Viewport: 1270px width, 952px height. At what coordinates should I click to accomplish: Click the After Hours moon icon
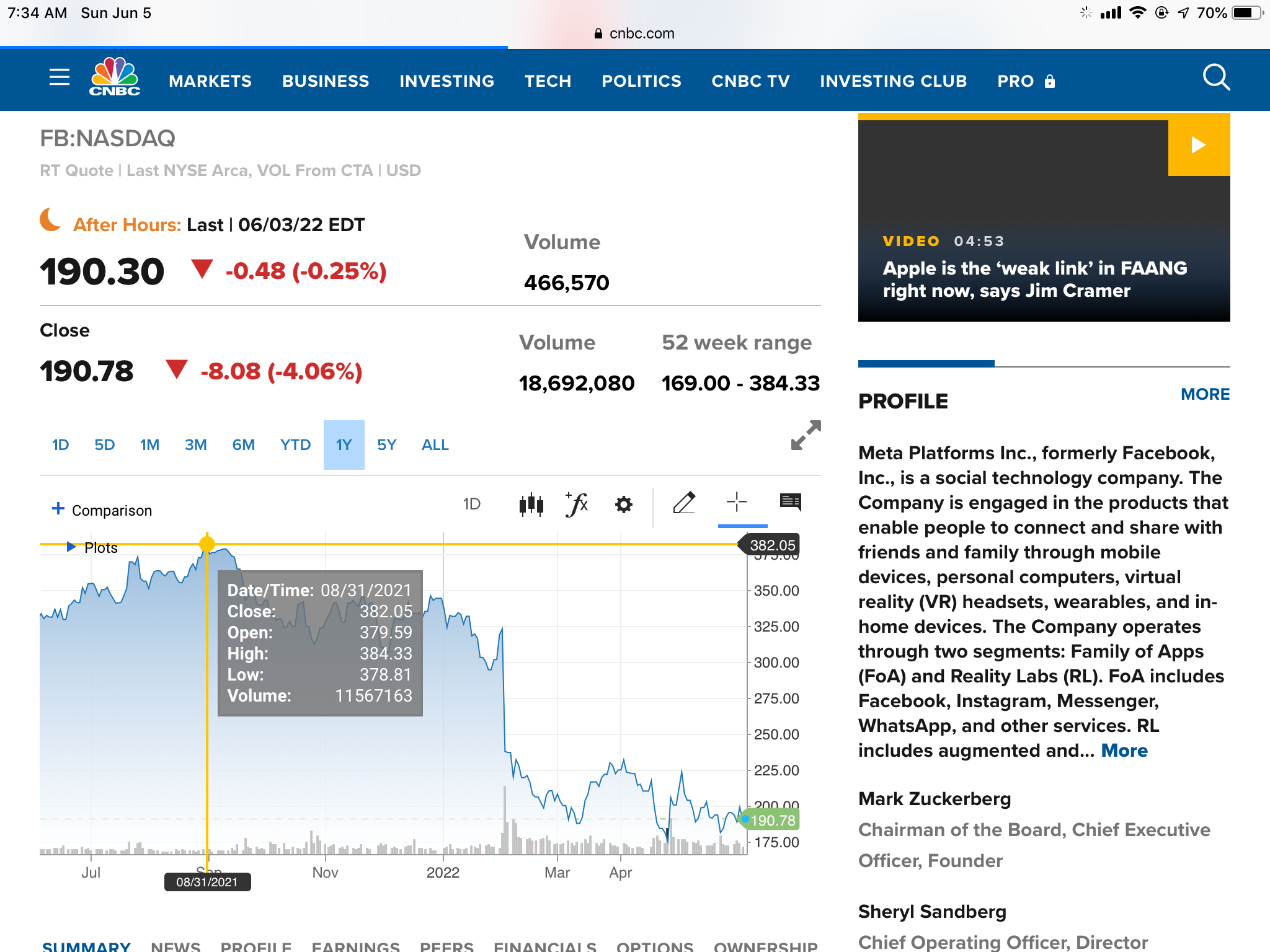pos(50,219)
